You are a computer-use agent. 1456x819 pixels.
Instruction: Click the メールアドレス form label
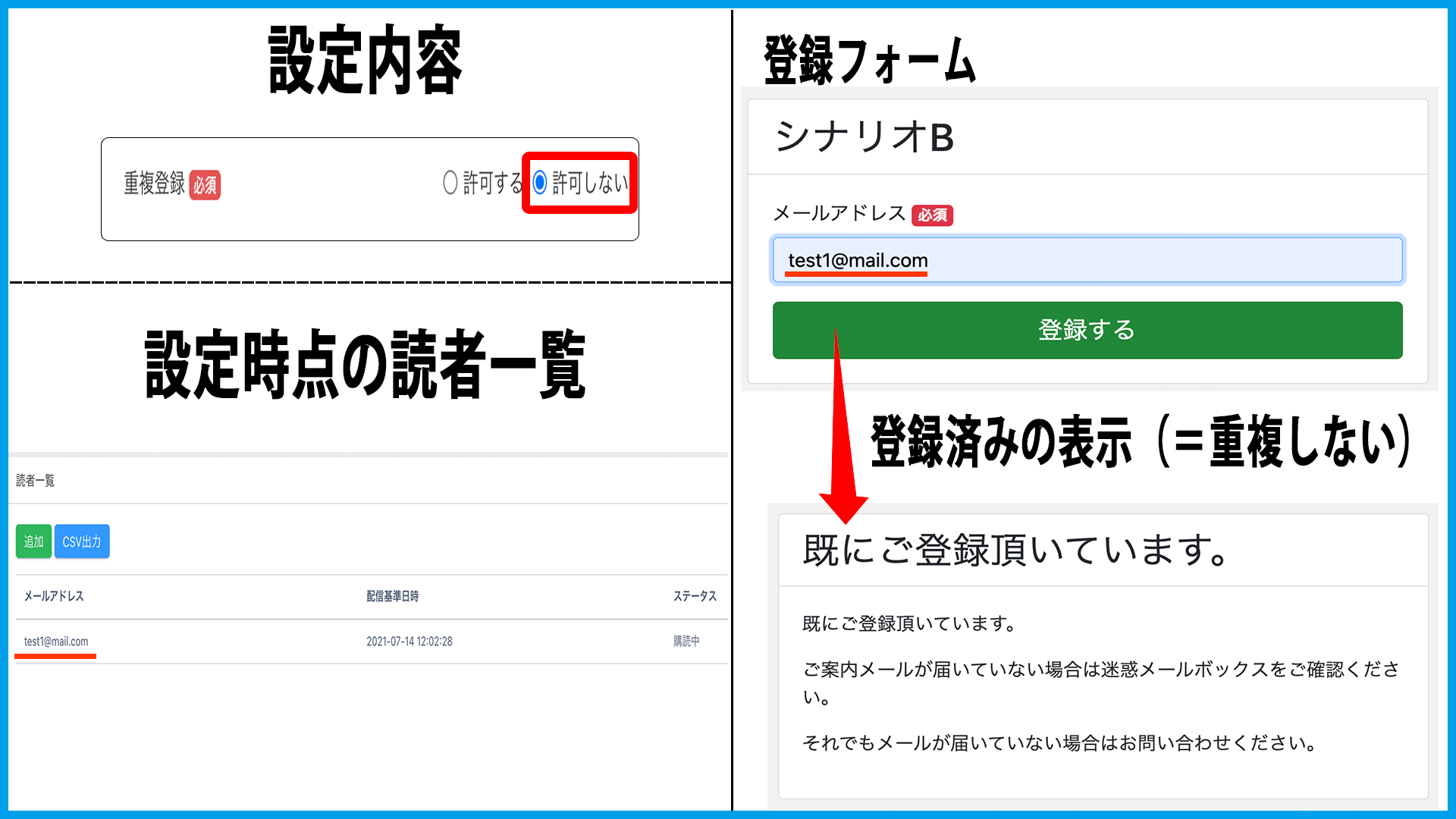pos(839,214)
